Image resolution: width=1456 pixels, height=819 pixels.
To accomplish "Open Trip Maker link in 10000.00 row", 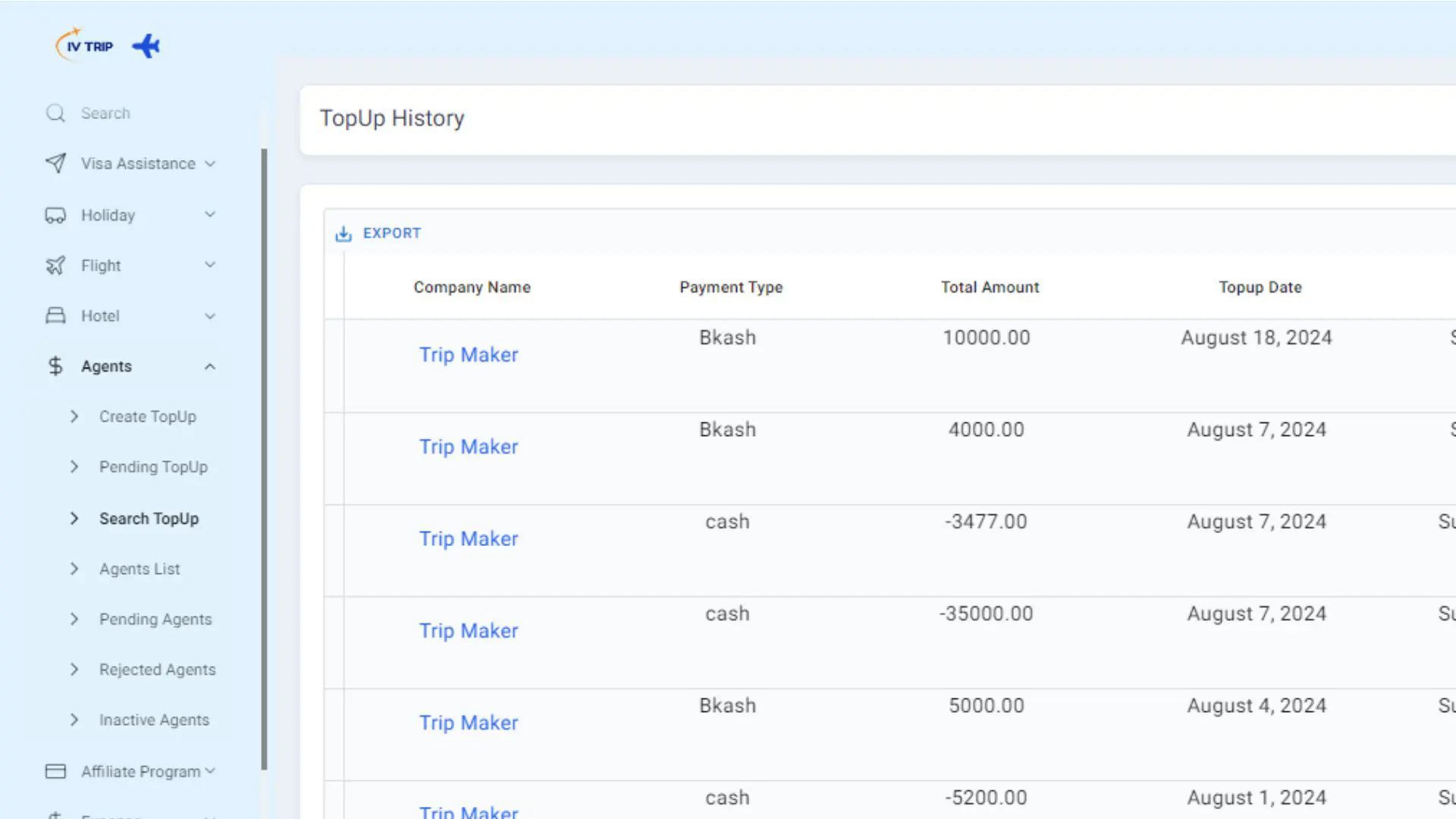I will pos(469,355).
